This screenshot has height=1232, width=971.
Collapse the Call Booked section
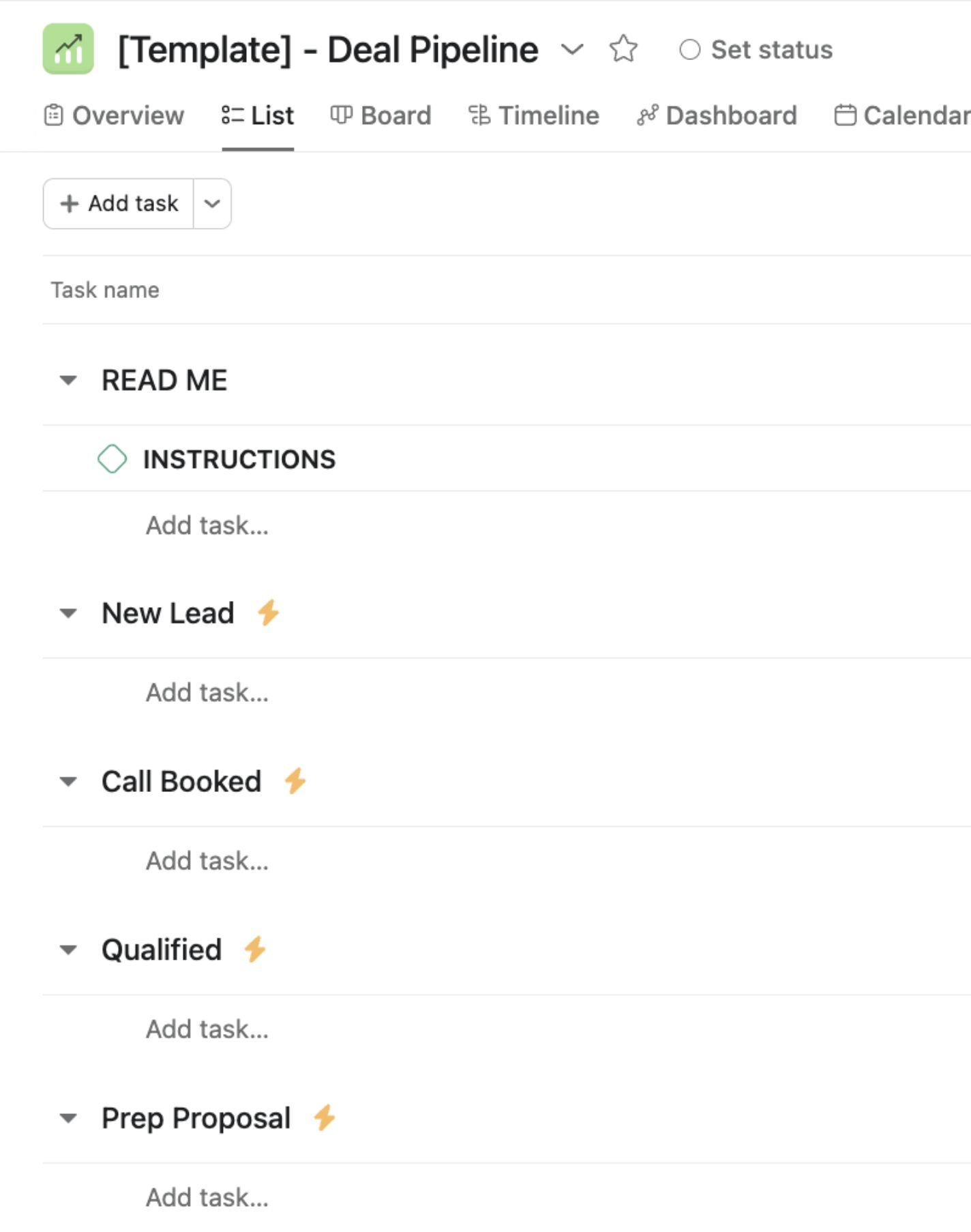click(x=68, y=781)
